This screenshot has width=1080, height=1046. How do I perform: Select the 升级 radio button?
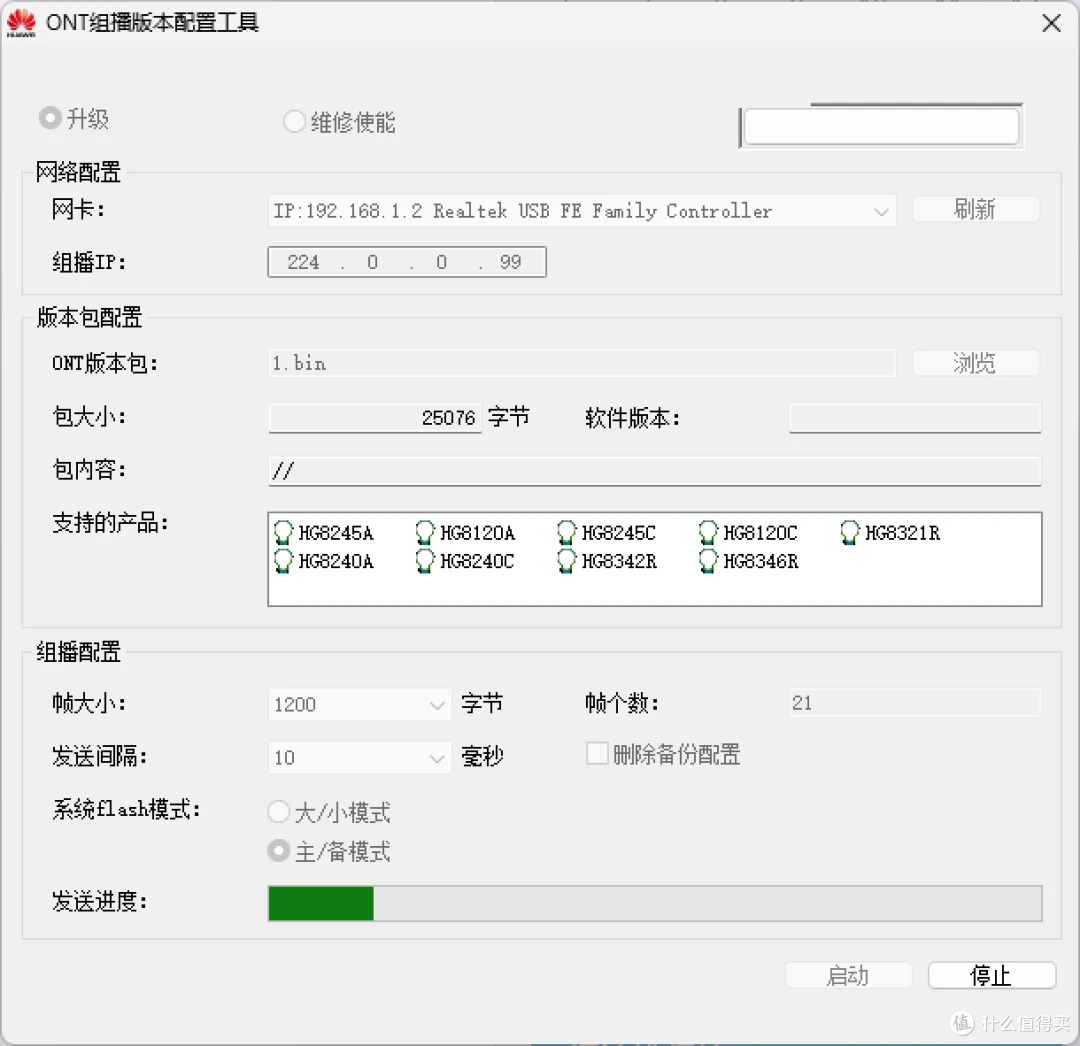click(x=50, y=118)
